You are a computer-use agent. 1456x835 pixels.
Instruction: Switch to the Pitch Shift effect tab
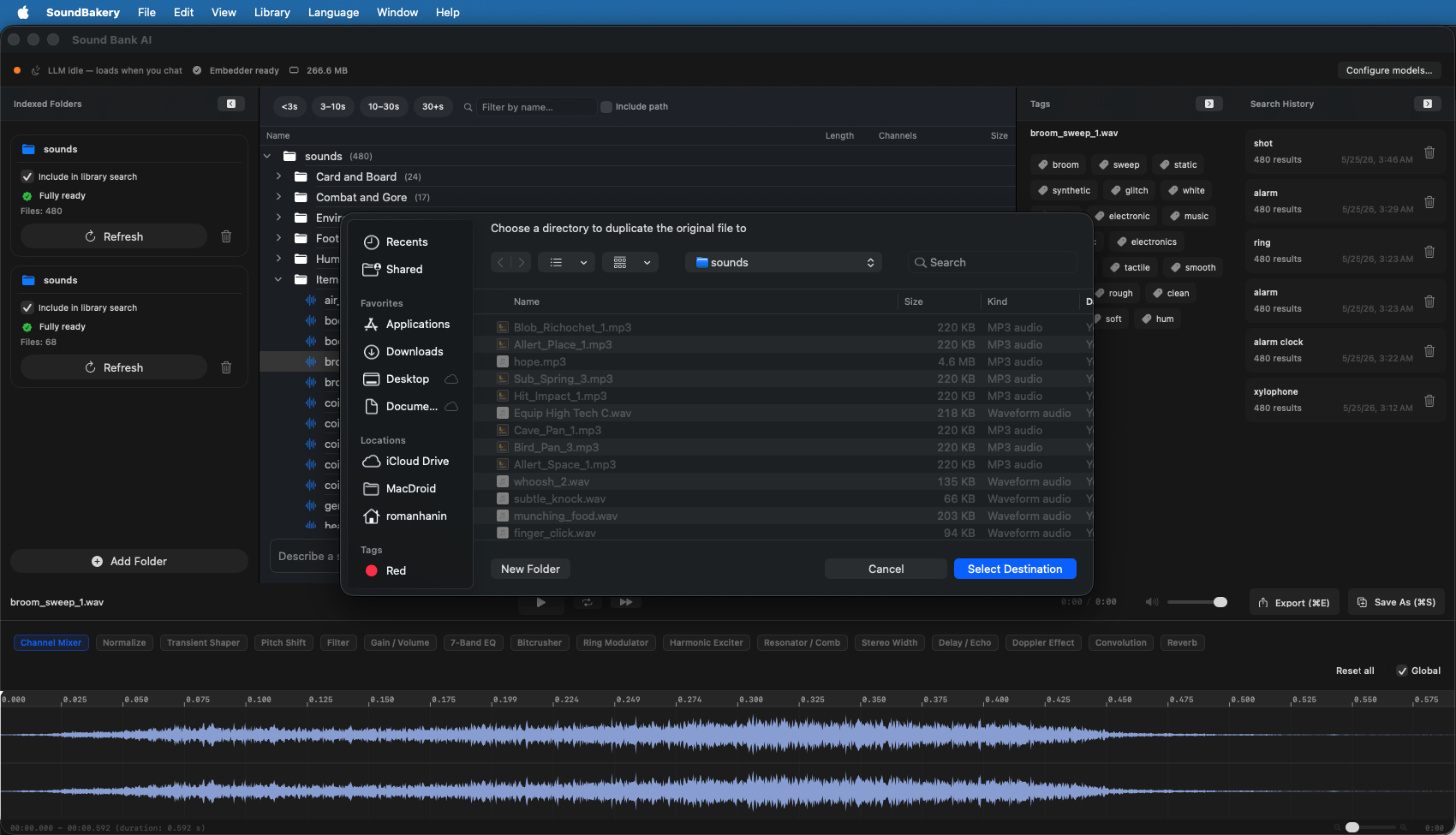[x=283, y=642]
